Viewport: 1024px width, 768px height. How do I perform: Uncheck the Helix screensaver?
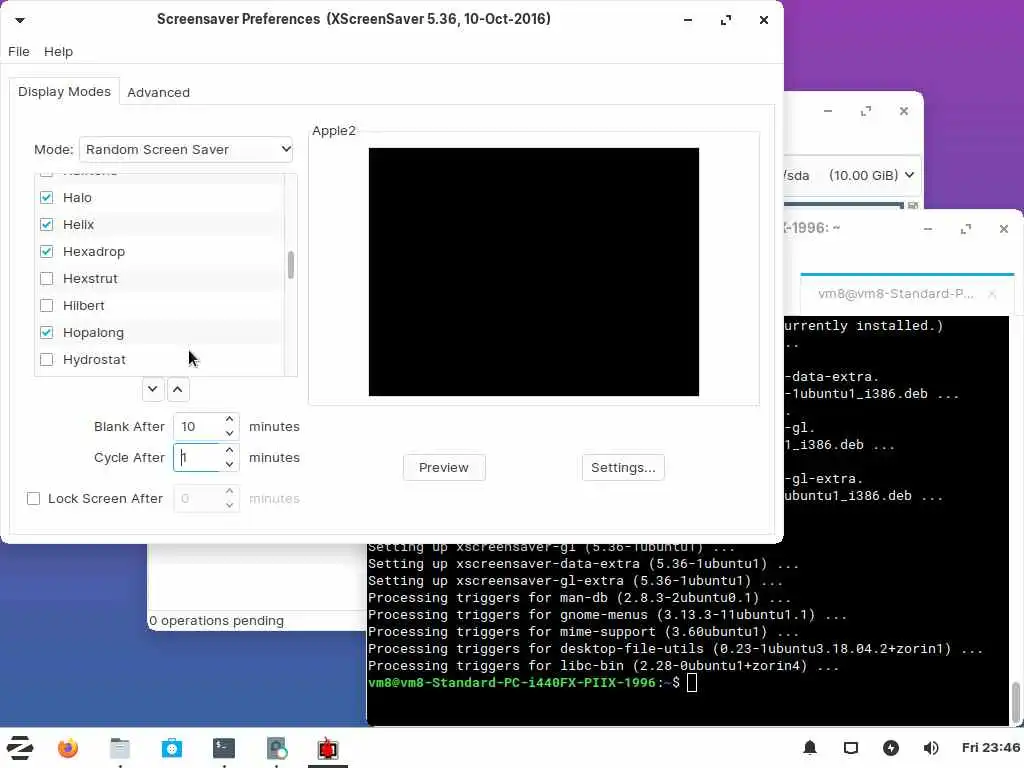46,224
